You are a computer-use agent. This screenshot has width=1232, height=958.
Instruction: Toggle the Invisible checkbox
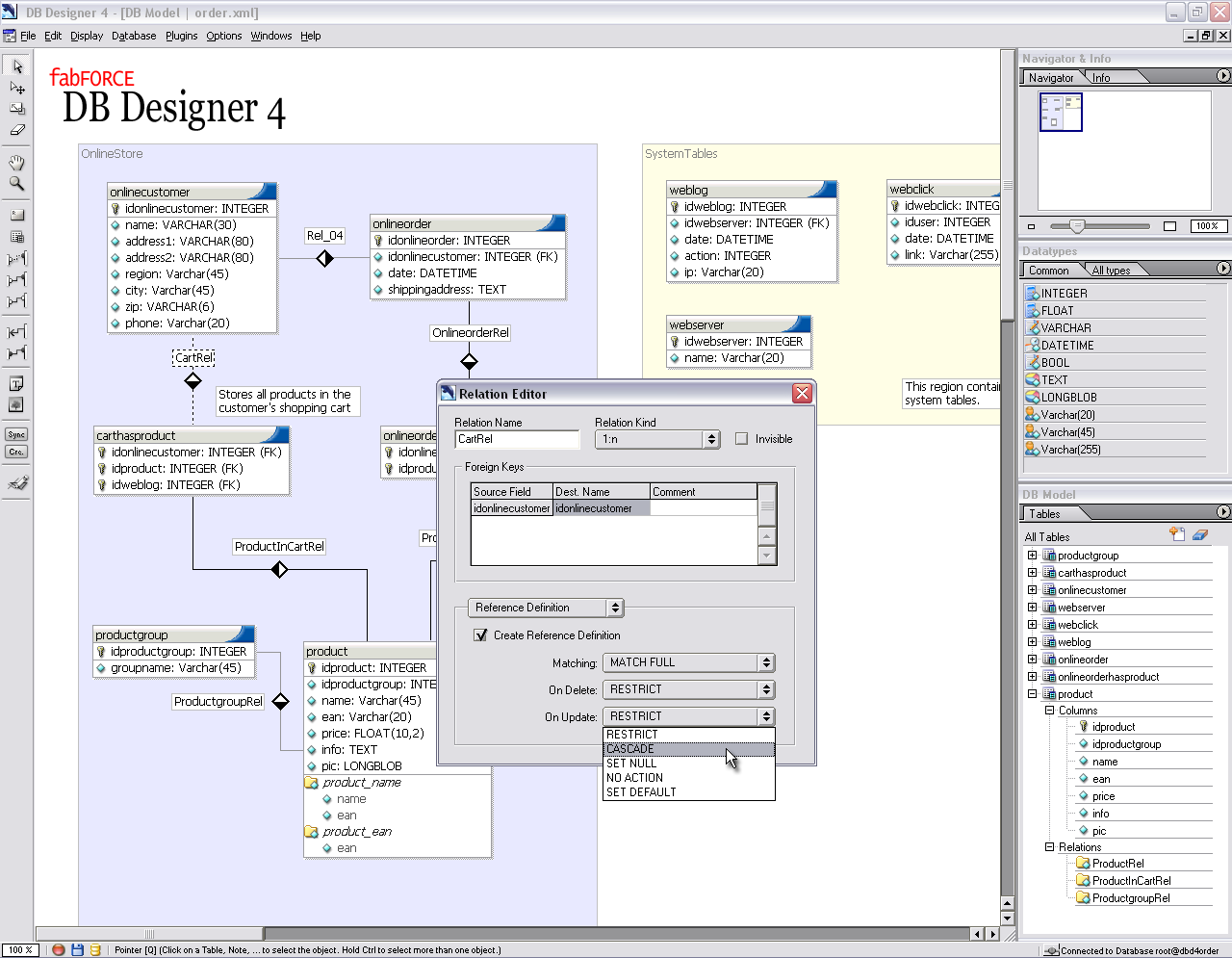[x=741, y=438]
